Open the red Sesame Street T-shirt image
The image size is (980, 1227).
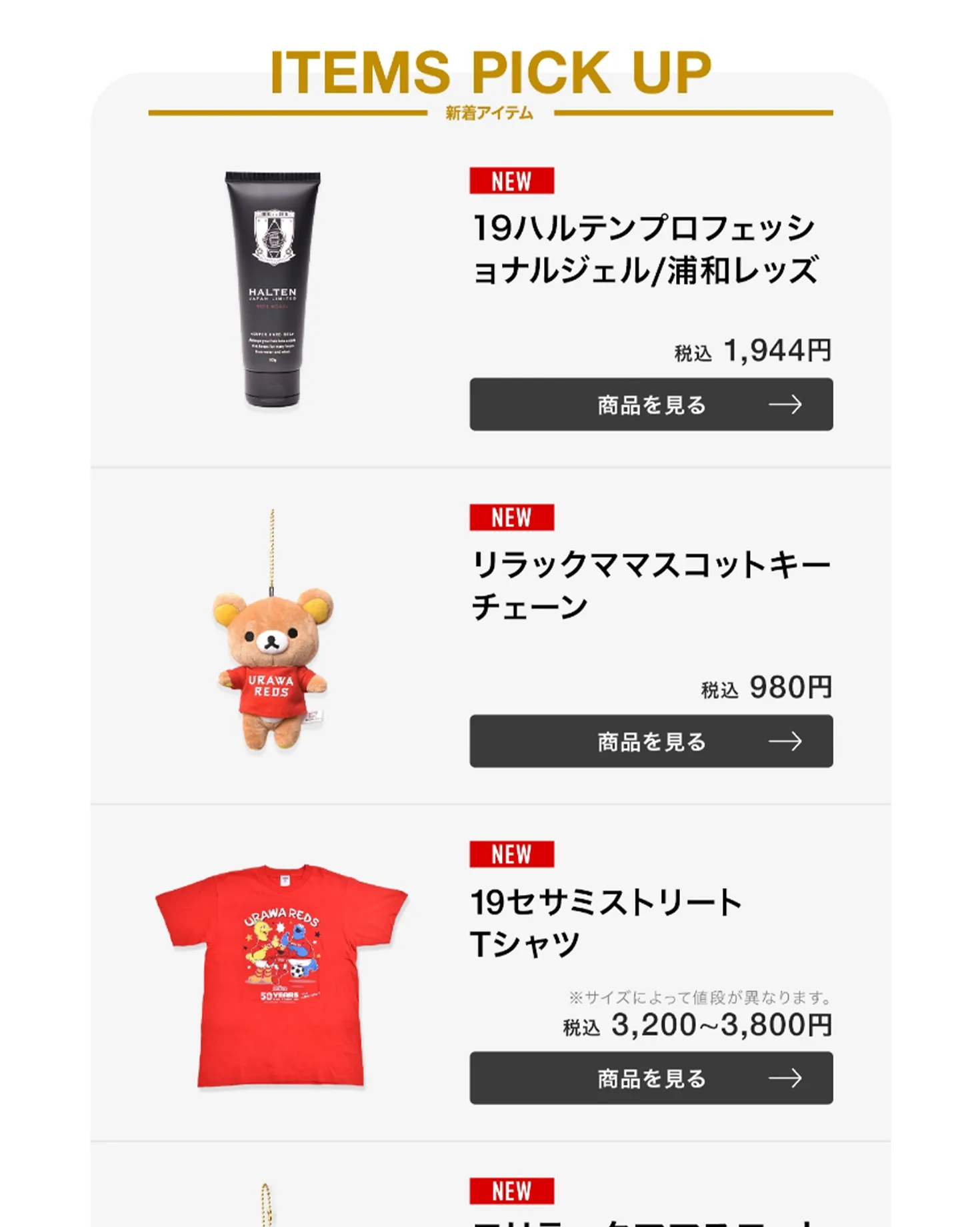point(281,976)
